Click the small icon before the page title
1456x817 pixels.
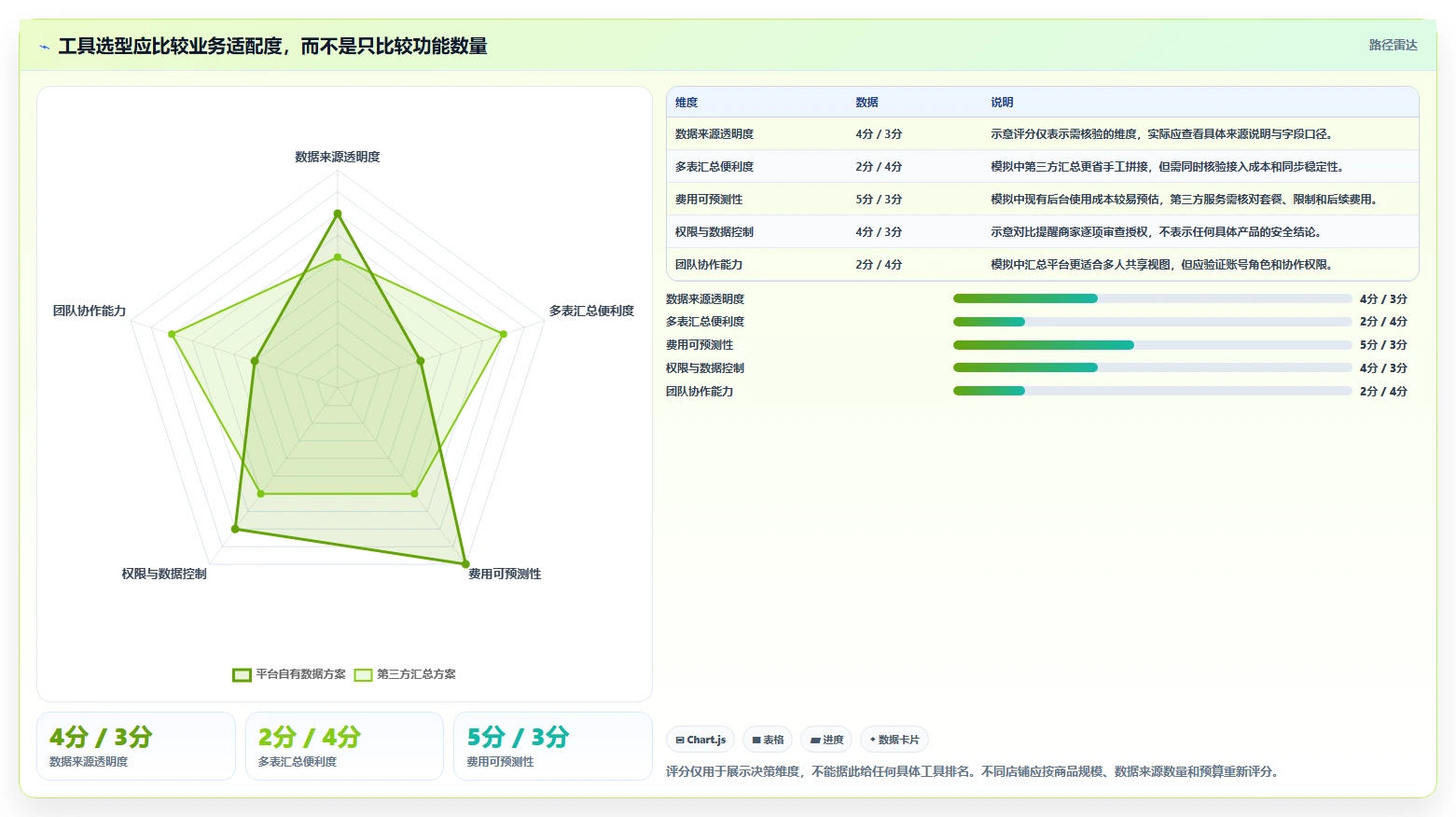tap(44, 47)
